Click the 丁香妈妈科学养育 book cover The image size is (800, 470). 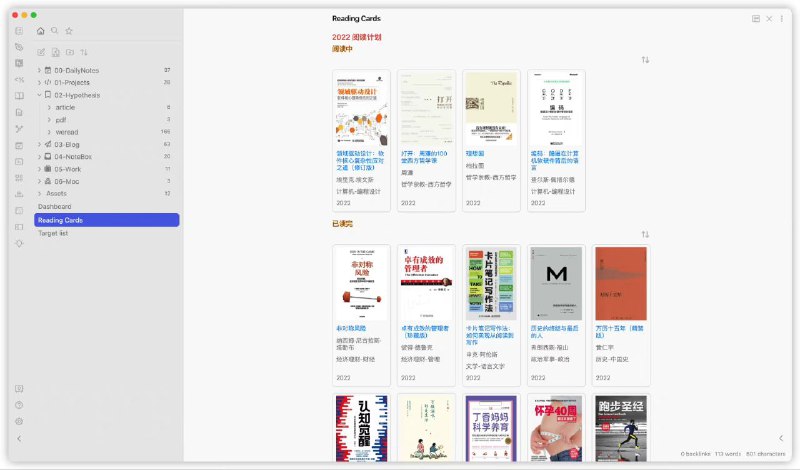[x=491, y=428]
